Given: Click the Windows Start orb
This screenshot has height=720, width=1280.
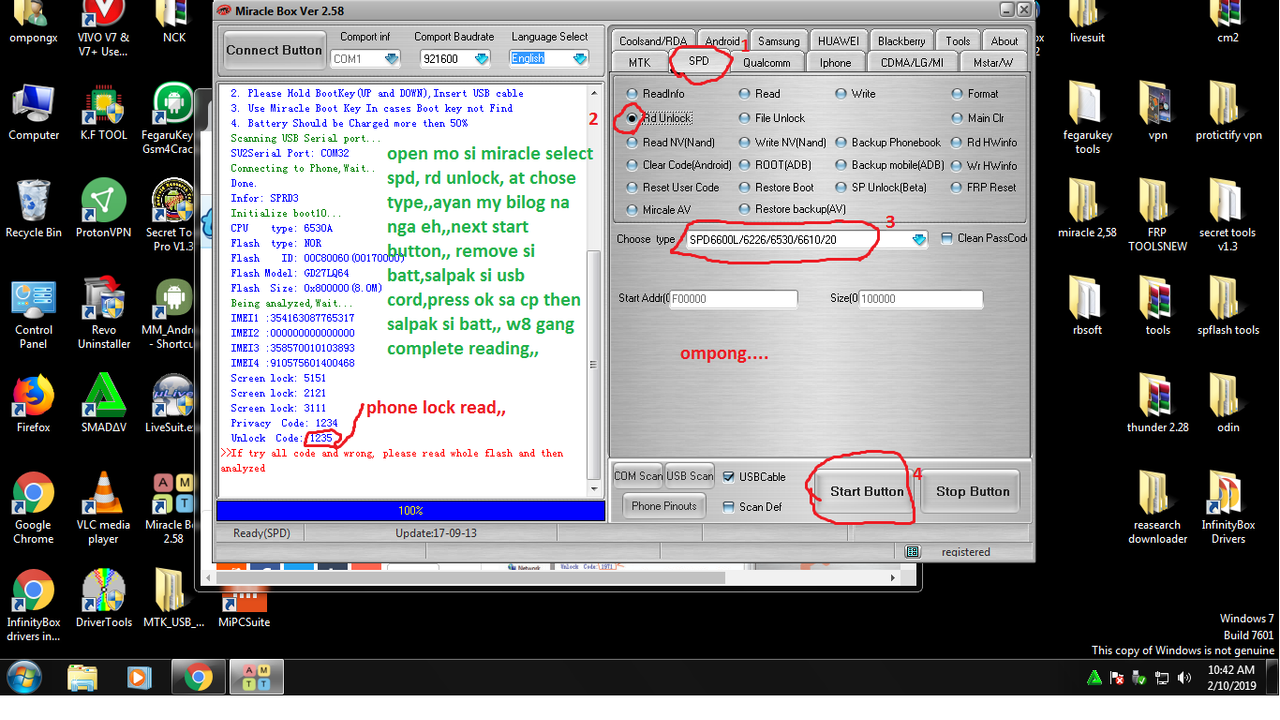Looking at the screenshot, I should click(22, 679).
